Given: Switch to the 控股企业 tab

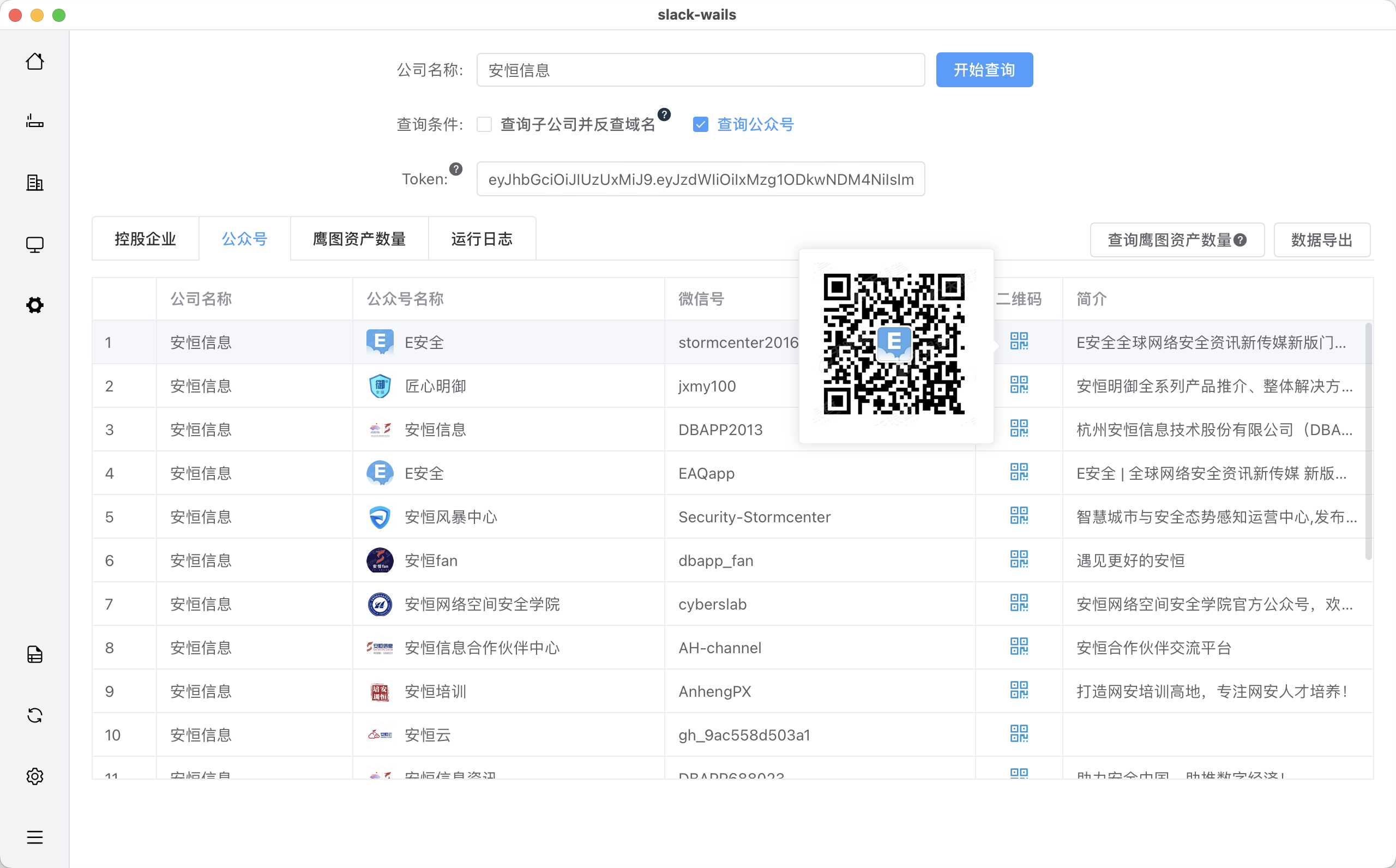Looking at the screenshot, I should pyautogui.click(x=145, y=239).
